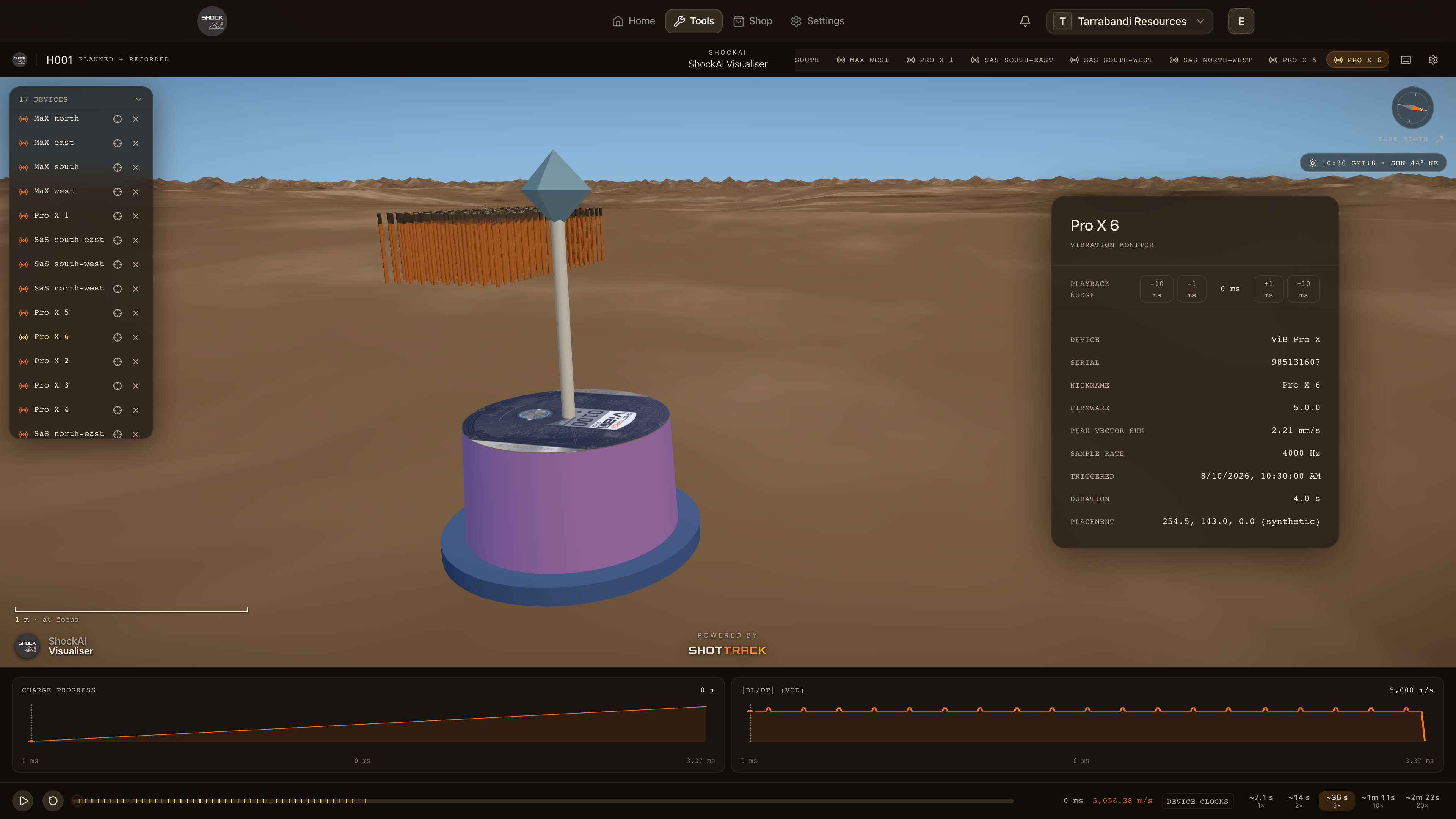Click the true north compass
Image resolution: width=1456 pixels, height=819 pixels.
1412,107
